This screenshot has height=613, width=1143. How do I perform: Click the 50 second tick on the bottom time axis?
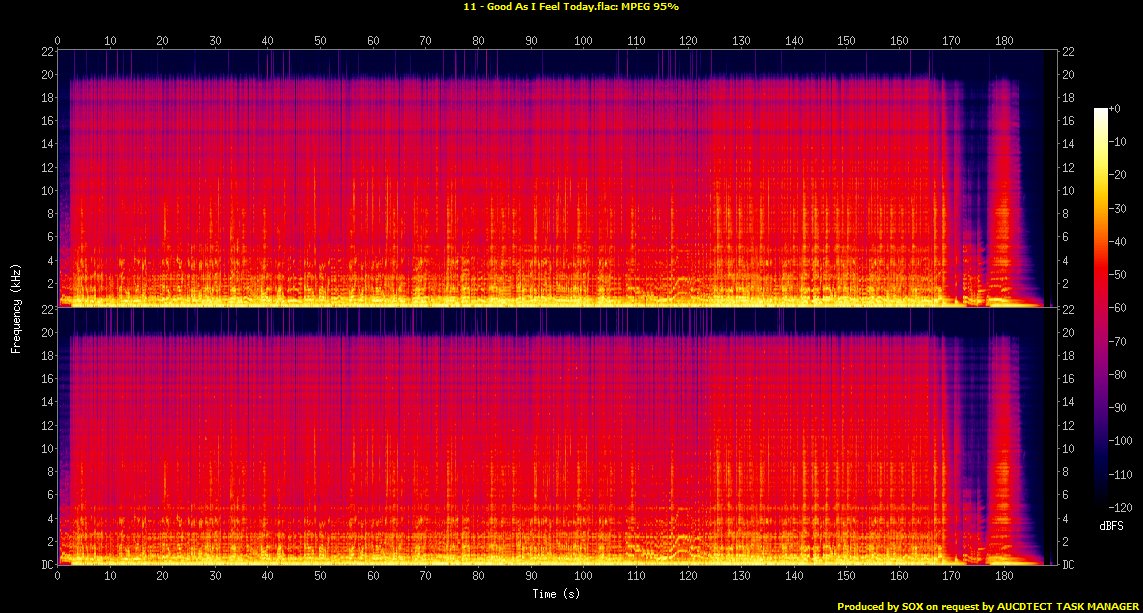pyautogui.click(x=320, y=577)
